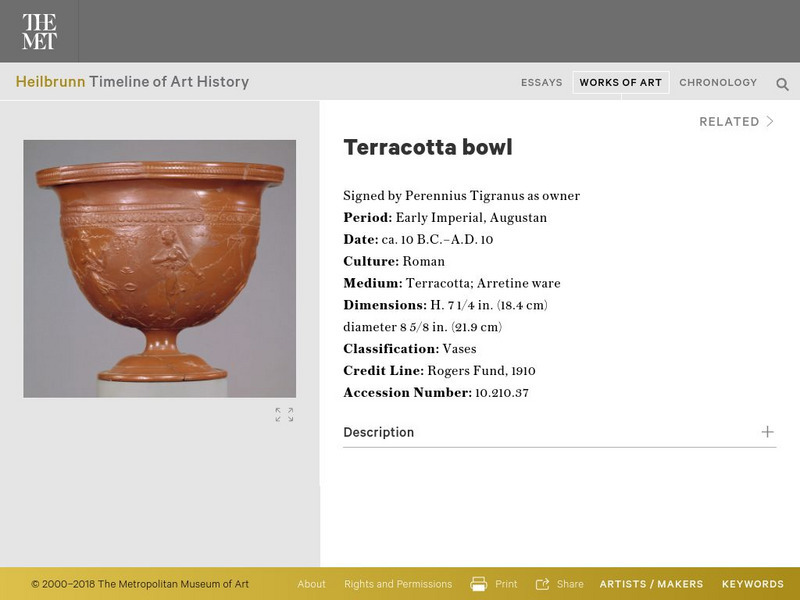800x600 pixels.
Task: Click the share arrow icon
Action: click(543, 584)
